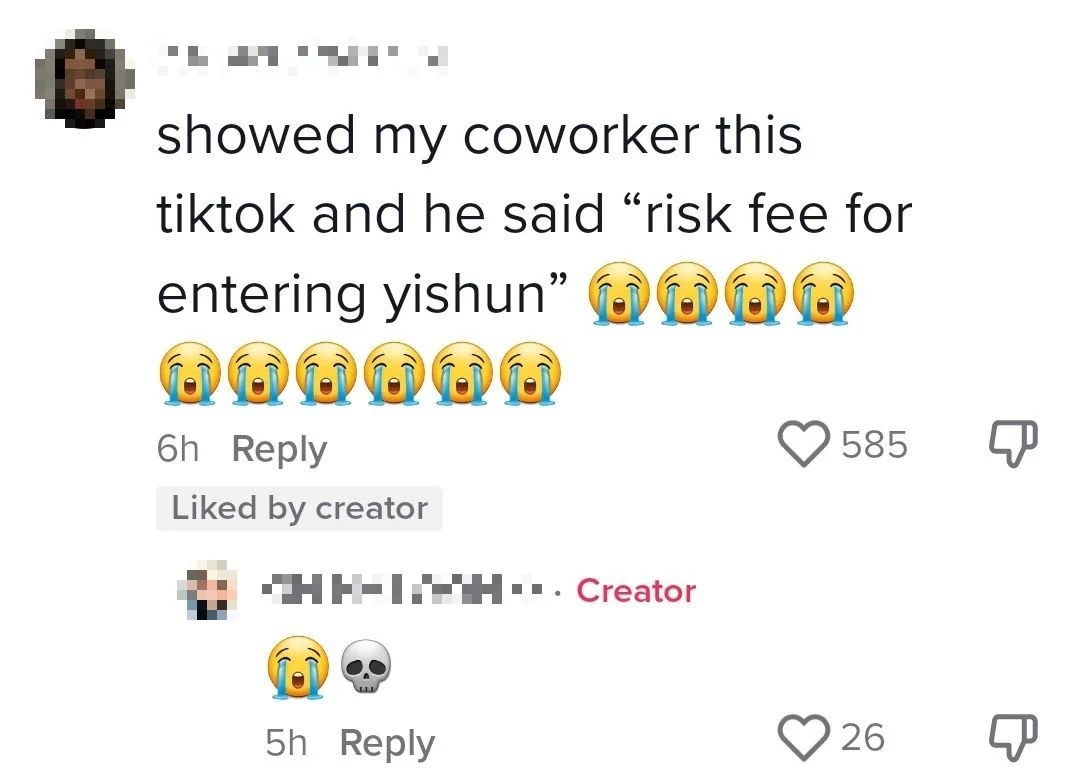This screenshot has width=1080, height=784.
Task: Click the crying emoji in creator's reply
Action: (298, 667)
